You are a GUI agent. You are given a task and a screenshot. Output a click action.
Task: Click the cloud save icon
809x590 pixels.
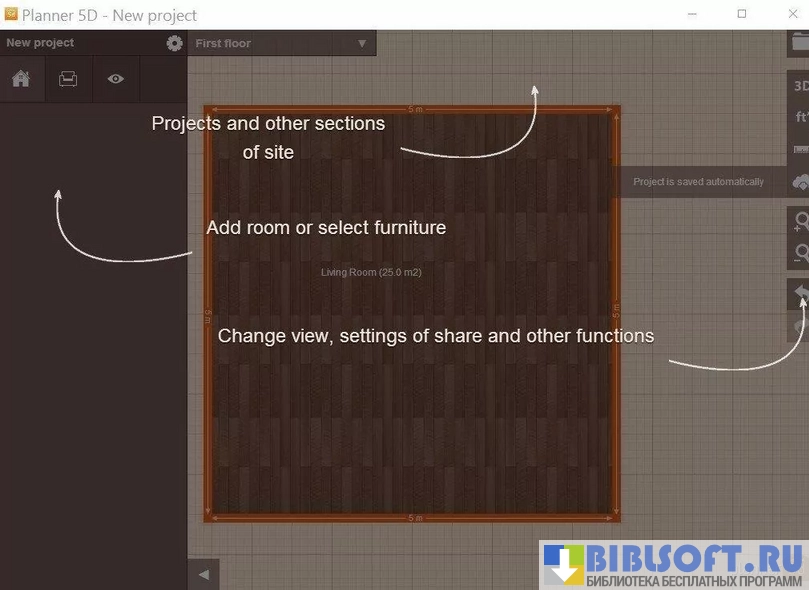pos(800,182)
